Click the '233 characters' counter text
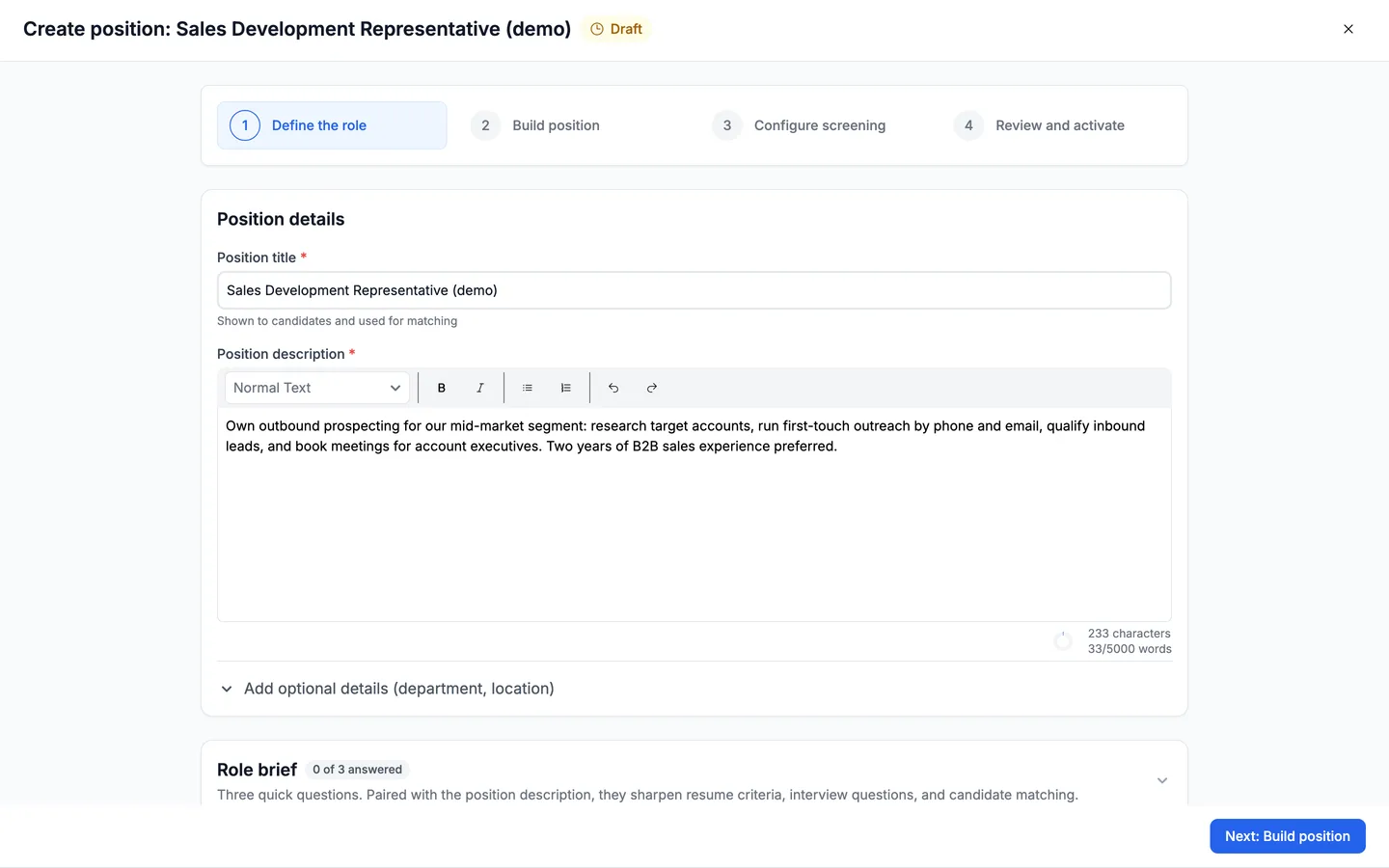Viewport: 1389px width, 868px height. point(1130,634)
